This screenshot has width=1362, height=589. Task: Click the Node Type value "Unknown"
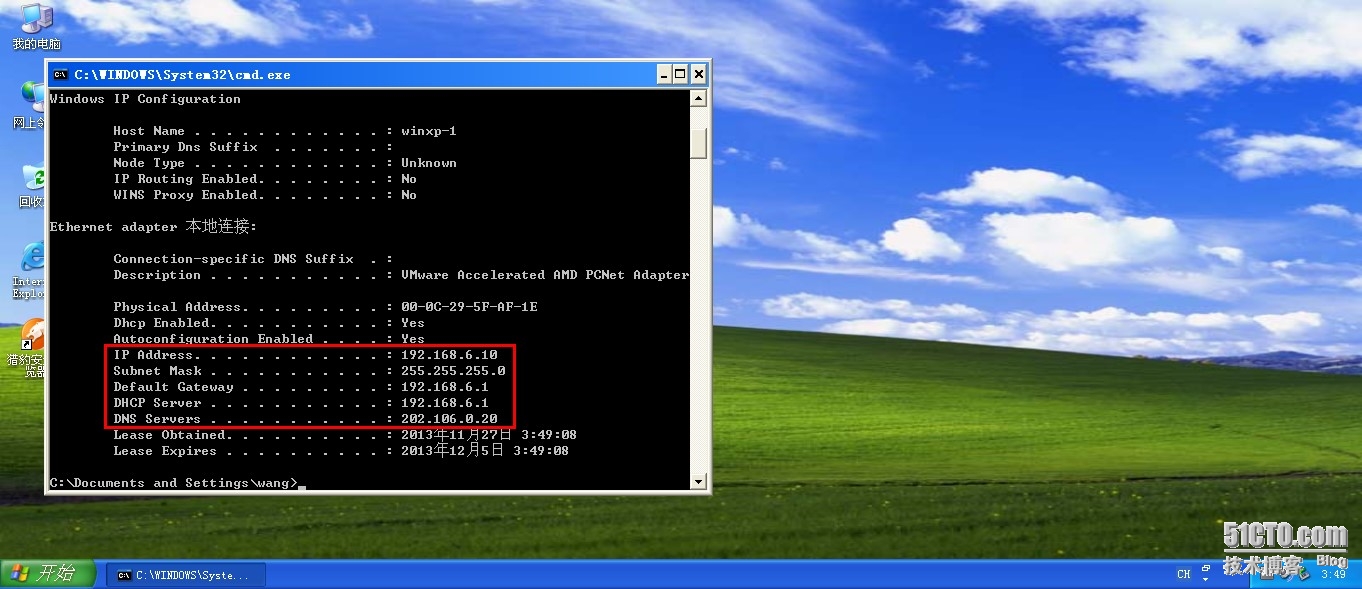pos(429,163)
